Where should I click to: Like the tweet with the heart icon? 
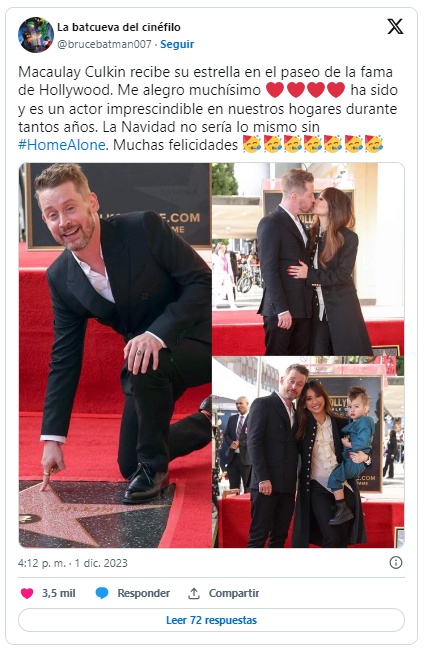[27, 593]
